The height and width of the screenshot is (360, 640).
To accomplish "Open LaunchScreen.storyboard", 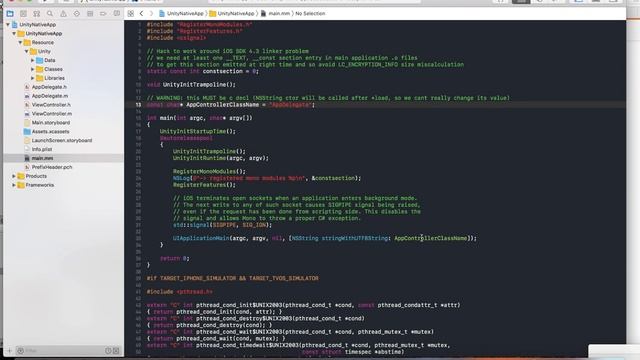I will pyautogui.click(x=62, y=140).
